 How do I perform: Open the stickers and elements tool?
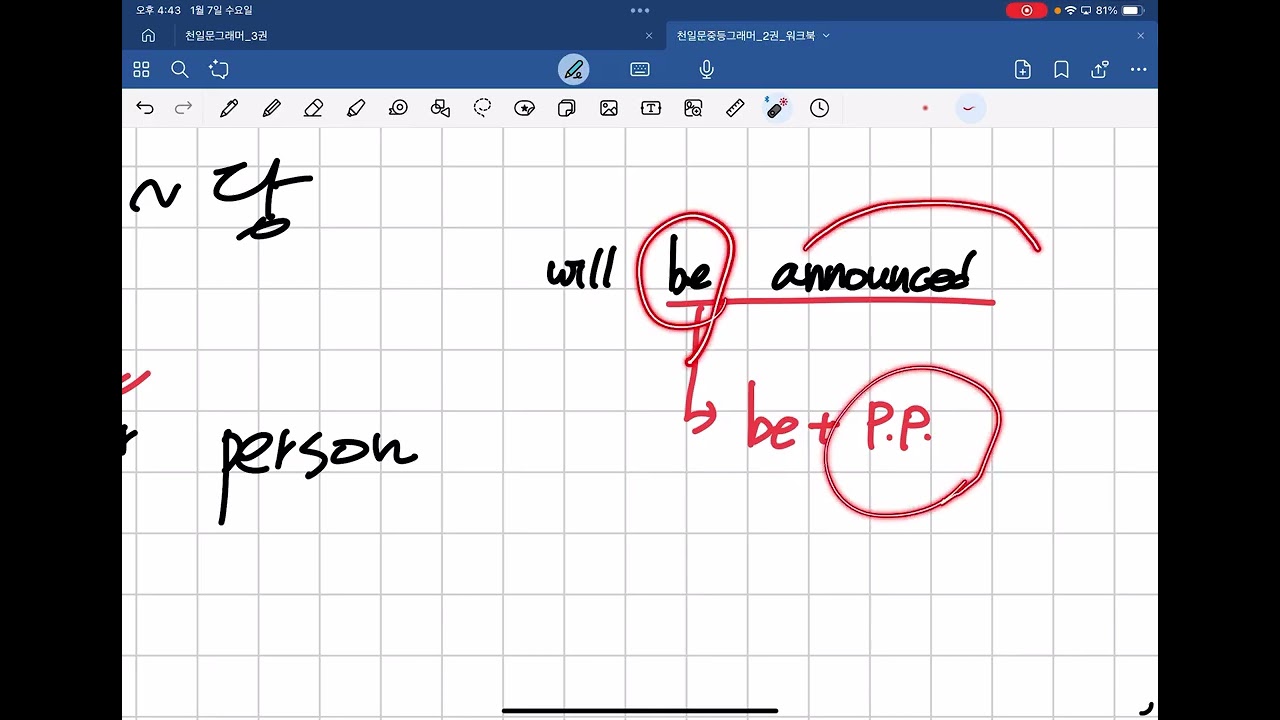click(524, 108)
